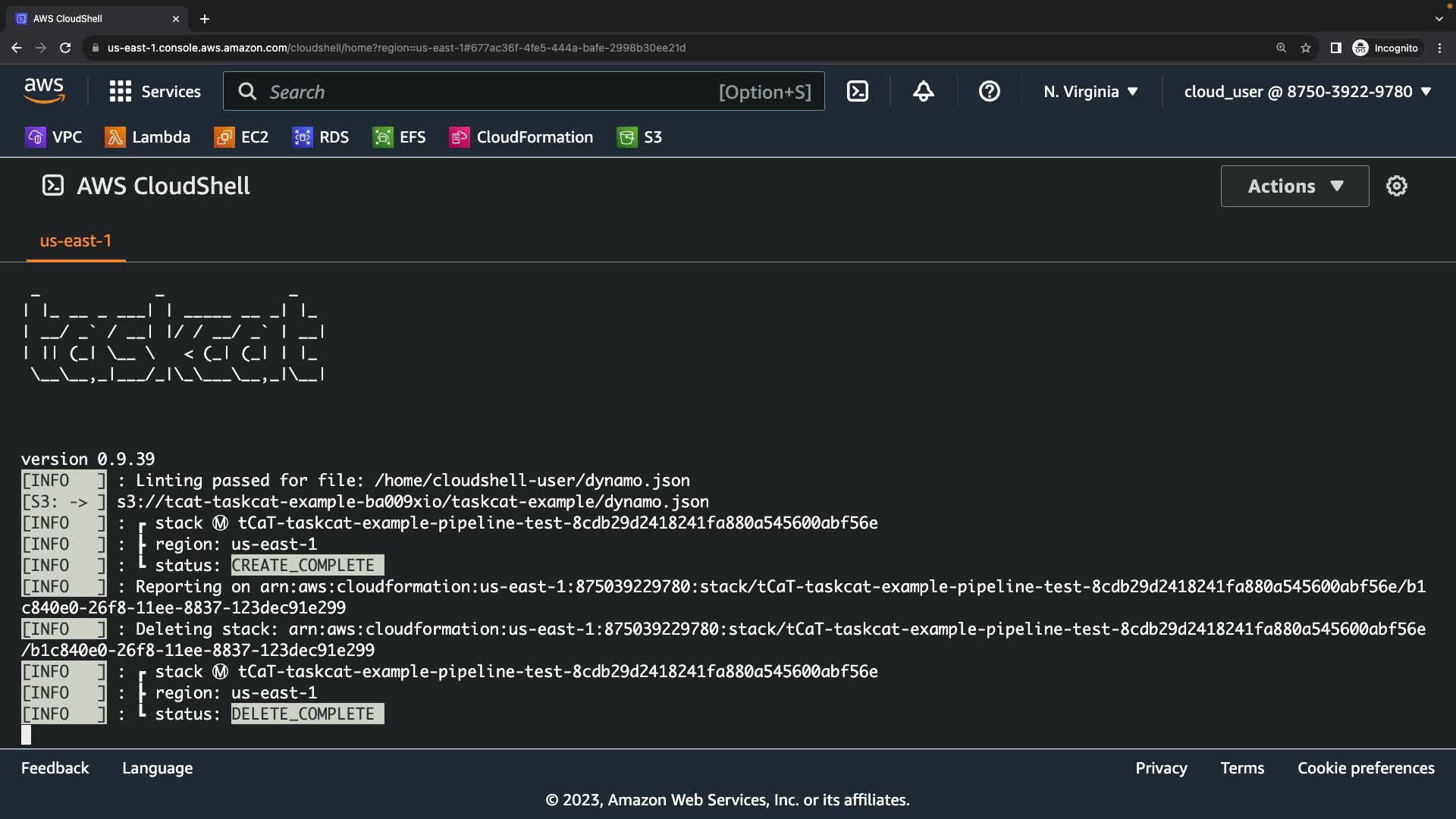Open the notifications bell
Image resolution: width=1456 pixels, height=819 pixels.
pyautogui.click(x=923, y=92)
